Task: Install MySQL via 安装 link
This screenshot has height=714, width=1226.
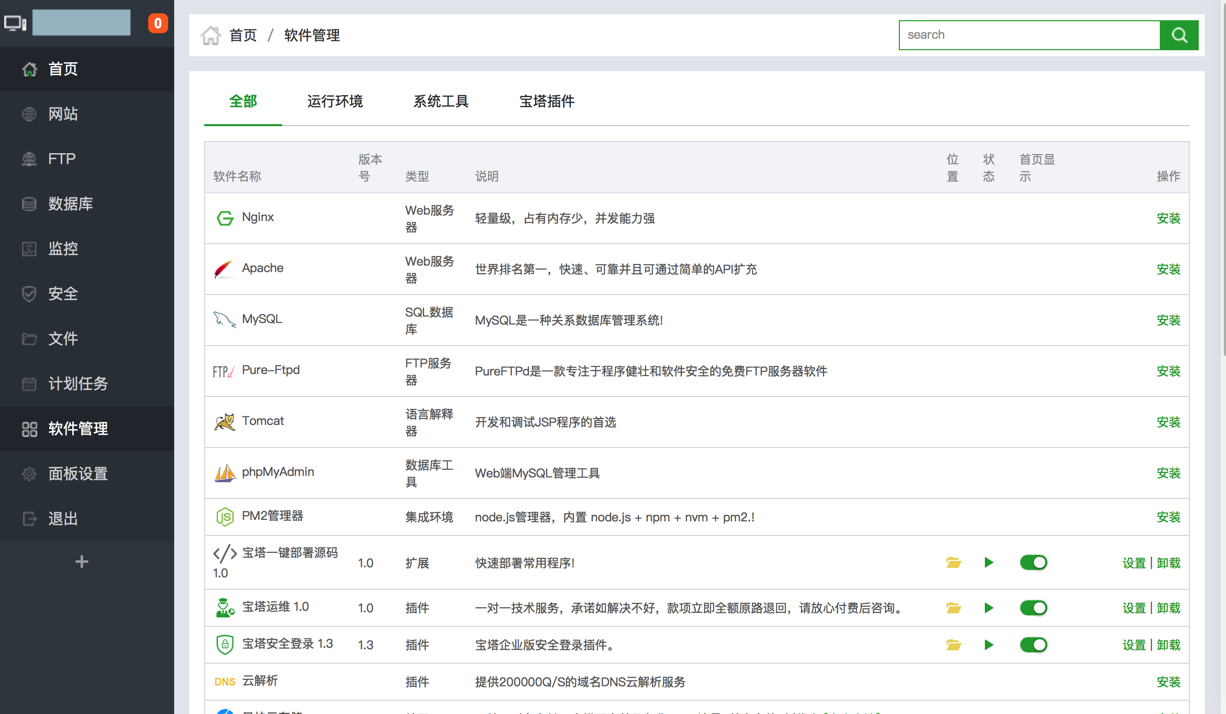Action: (x=1168, y=320)
